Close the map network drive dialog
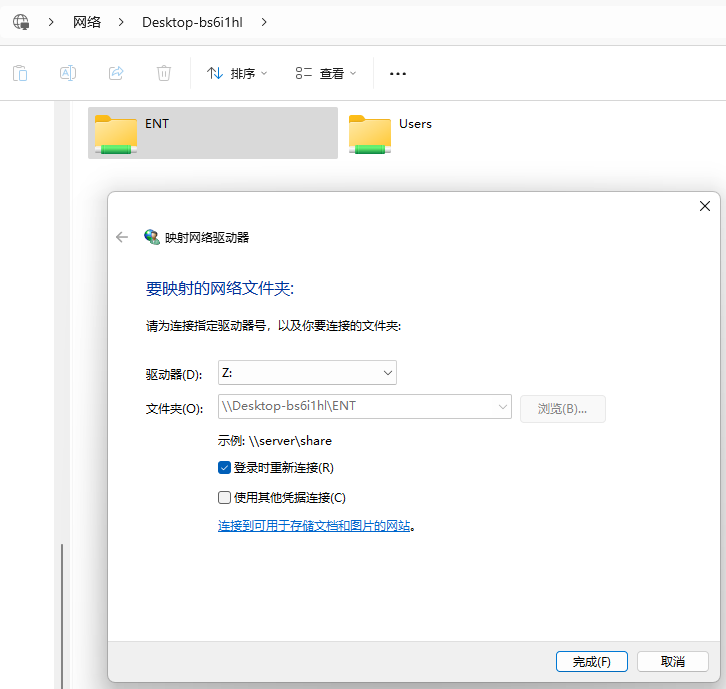Viewport: 726px width, 689px height. (704, 206)
